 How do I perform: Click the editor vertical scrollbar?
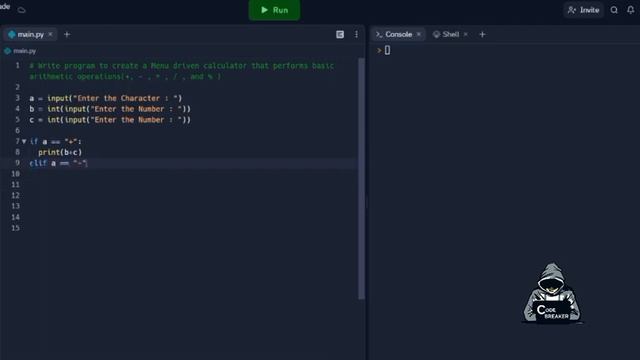[x=361, y=178]
